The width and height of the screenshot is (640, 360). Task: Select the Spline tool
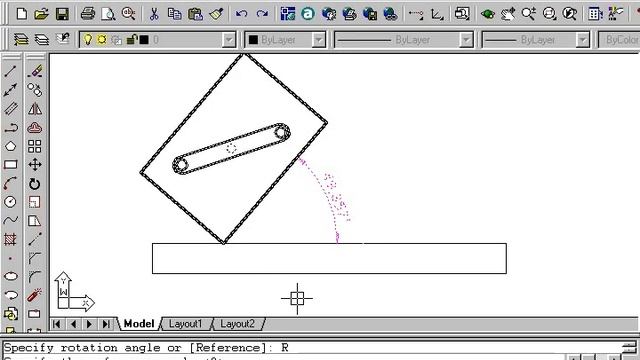[x=10, y=221]
